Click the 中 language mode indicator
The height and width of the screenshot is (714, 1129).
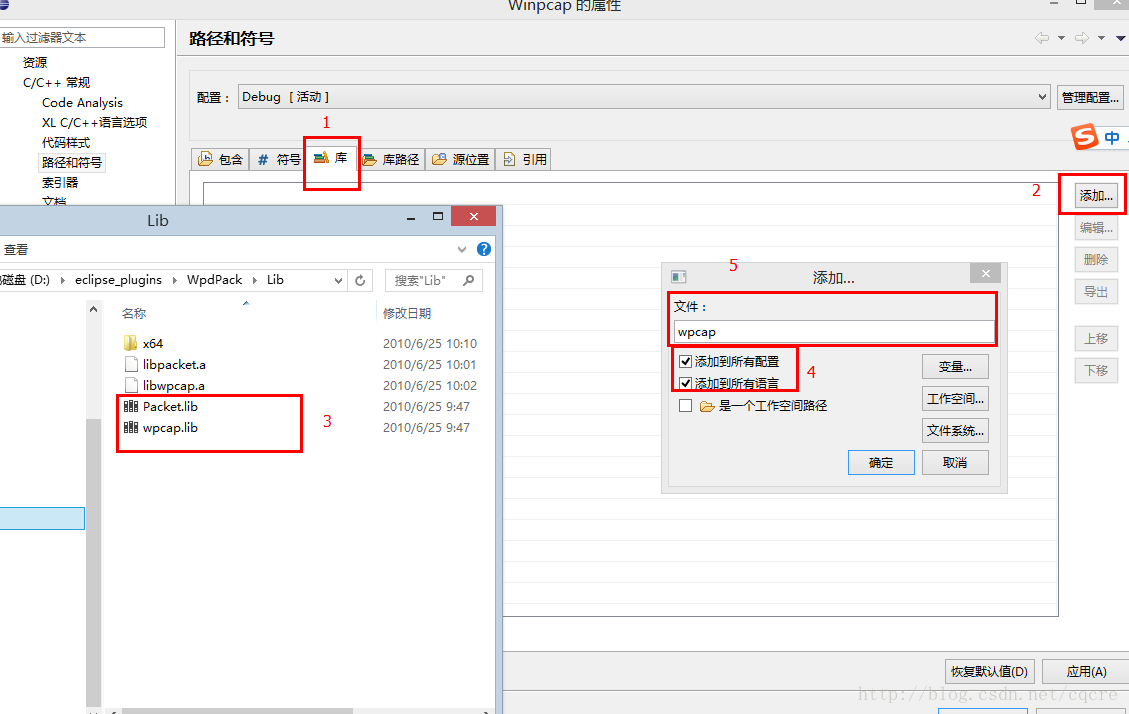coord(1112,137)
